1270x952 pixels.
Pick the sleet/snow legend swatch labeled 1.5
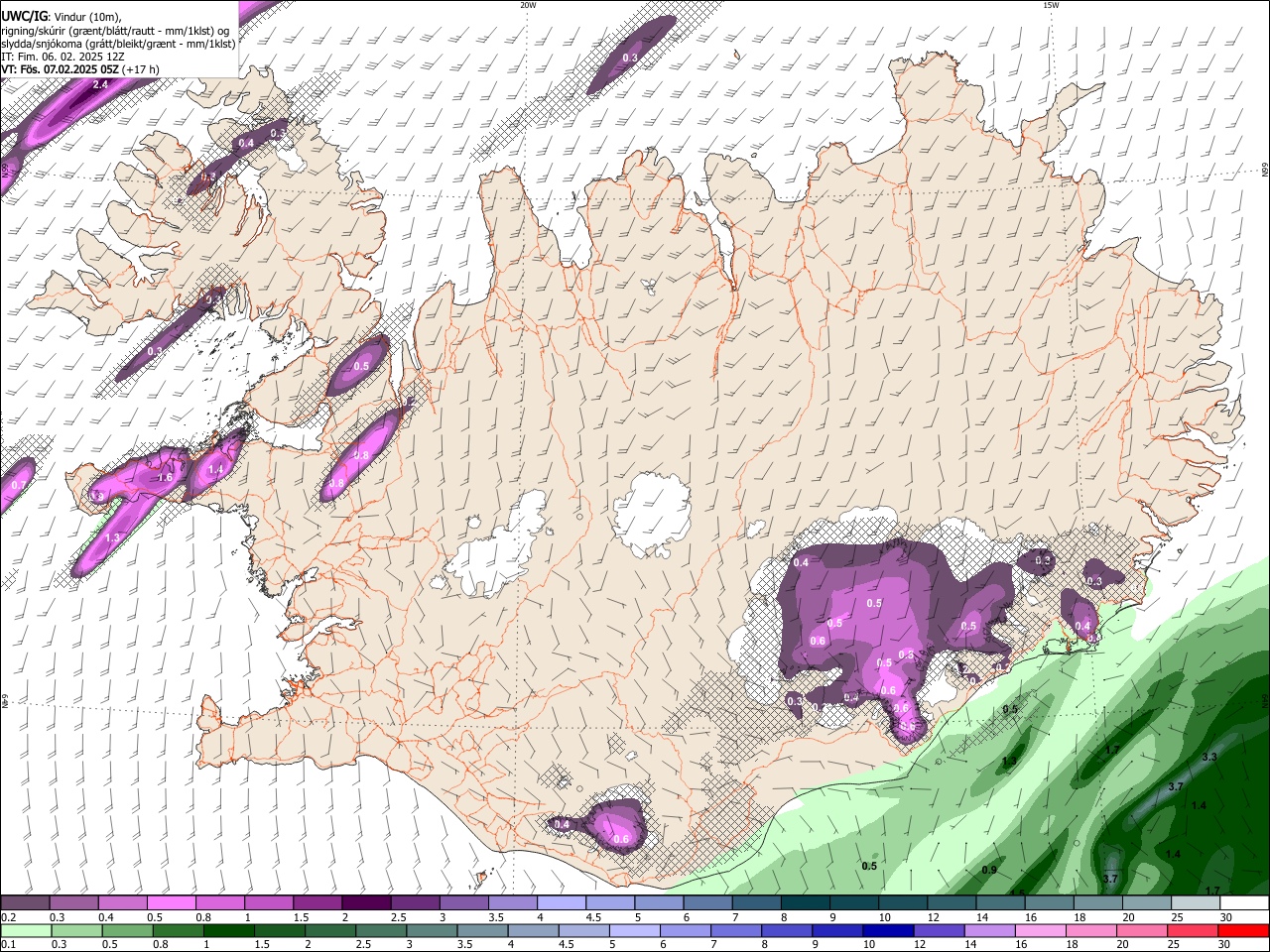[317, 902]
